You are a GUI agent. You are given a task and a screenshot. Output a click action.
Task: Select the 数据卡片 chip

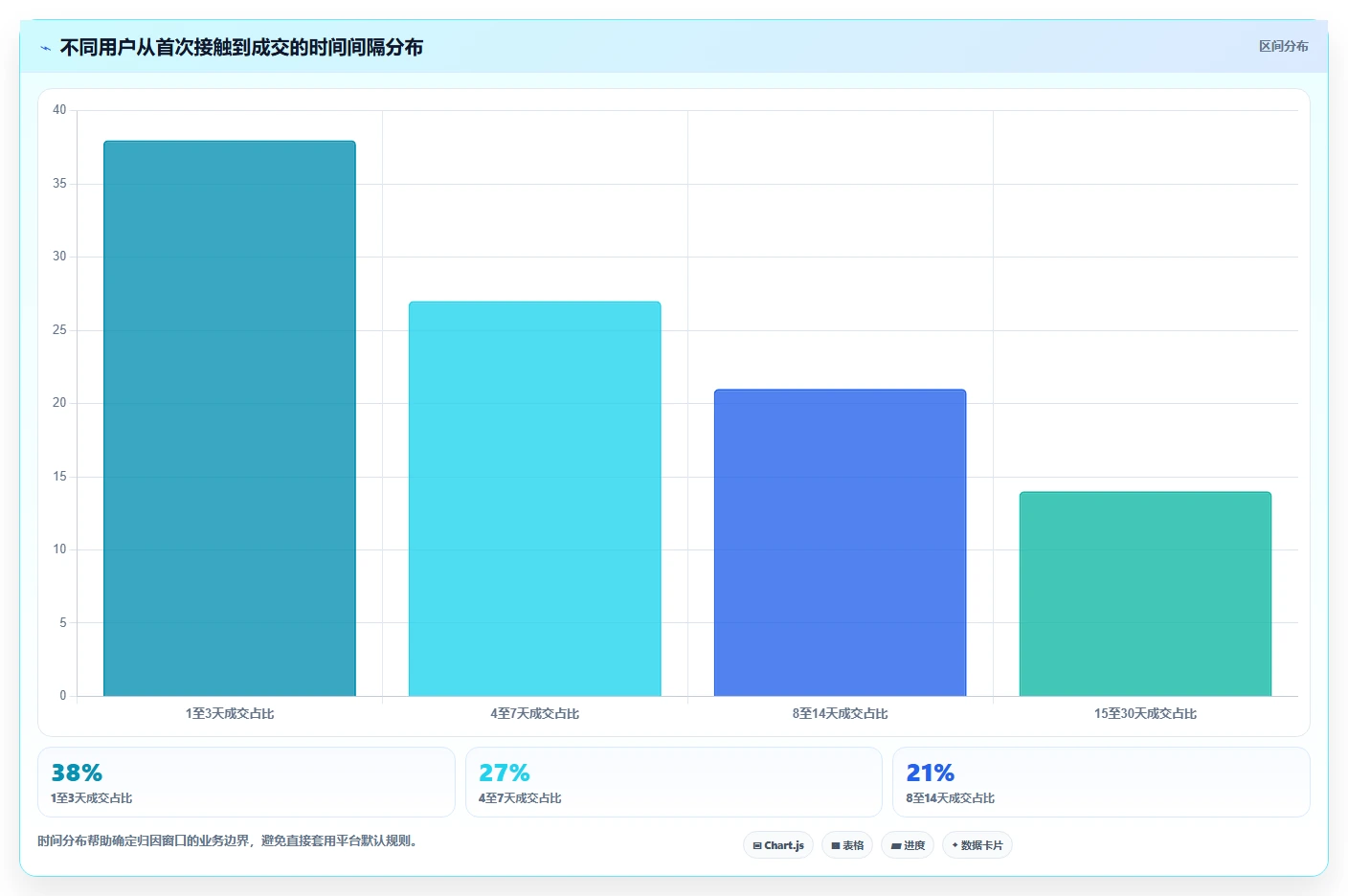coord(977,845)
